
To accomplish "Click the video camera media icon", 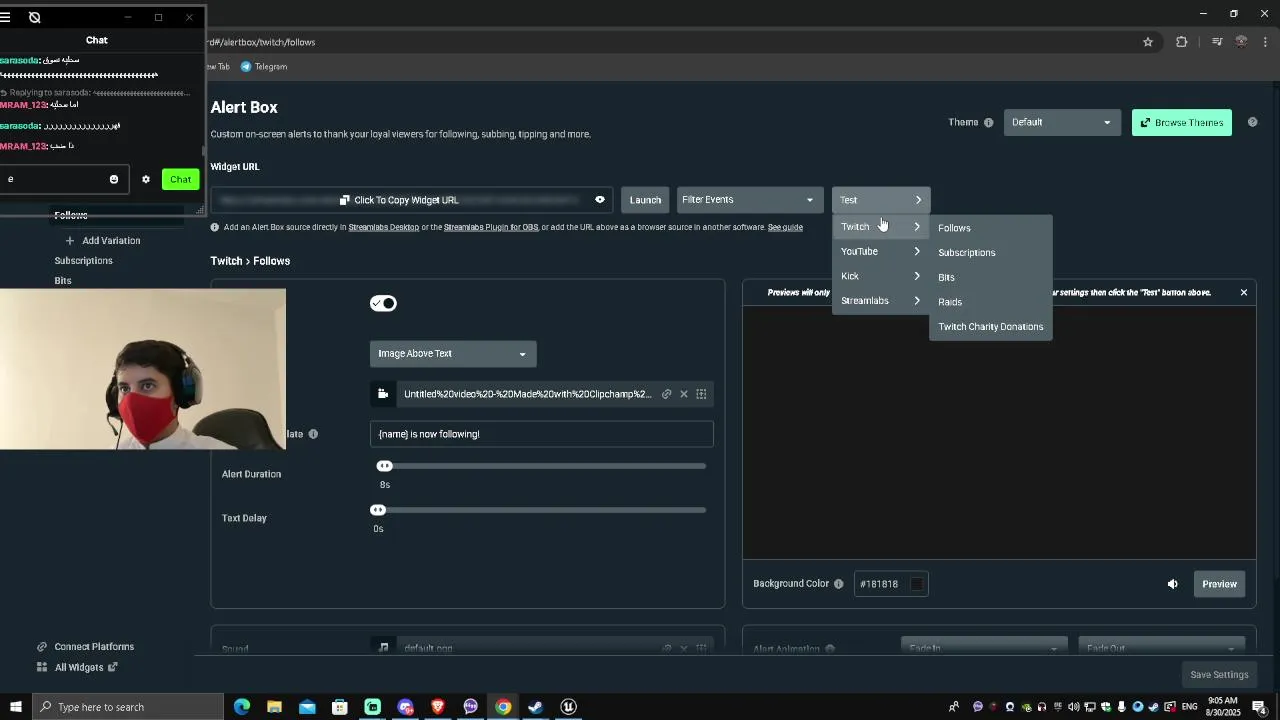I will [383, 394].
